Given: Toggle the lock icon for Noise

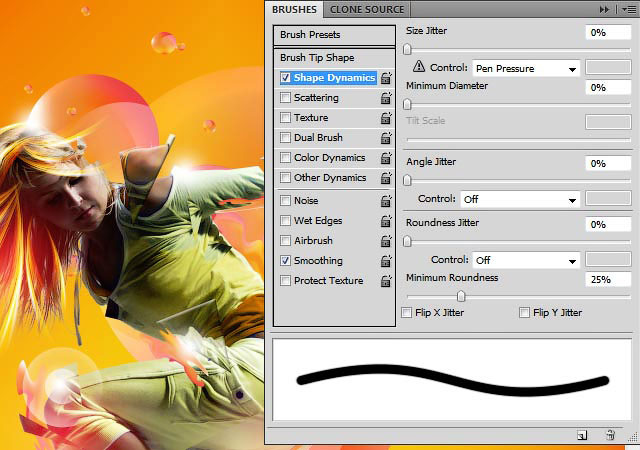Looking at the screenshot, I should pos(386,201).
